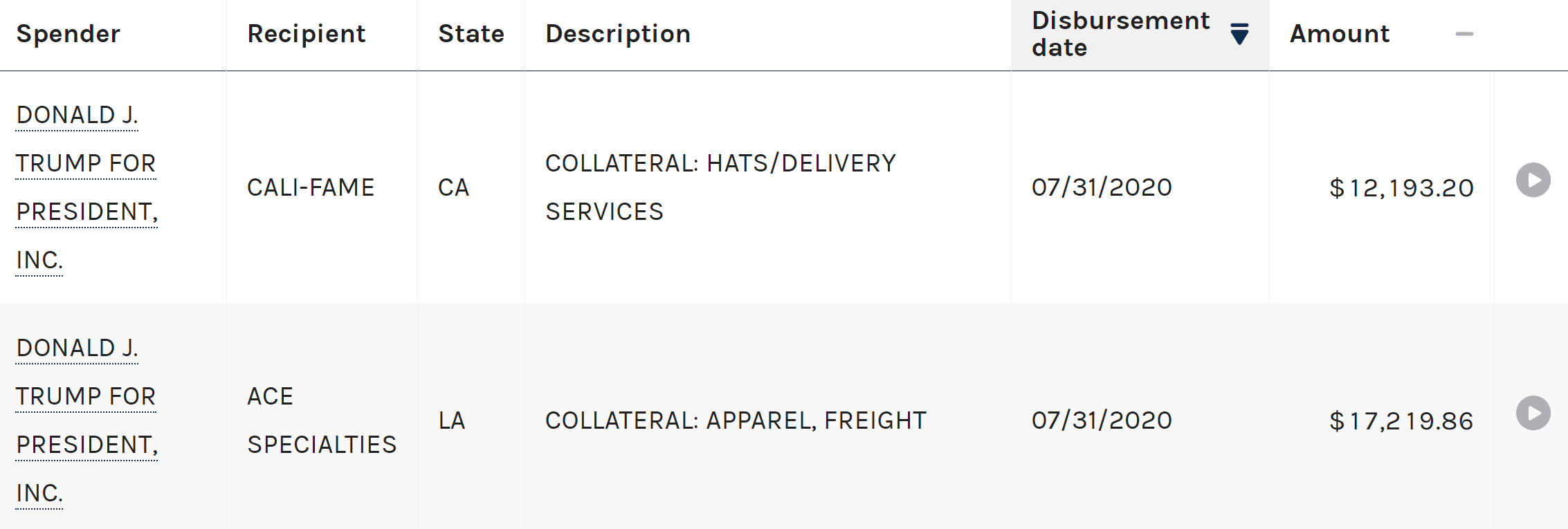Screen dimensions: 1568x529
Task: Select the CALI-FAME recipient cell
Action: click(311, 187)
